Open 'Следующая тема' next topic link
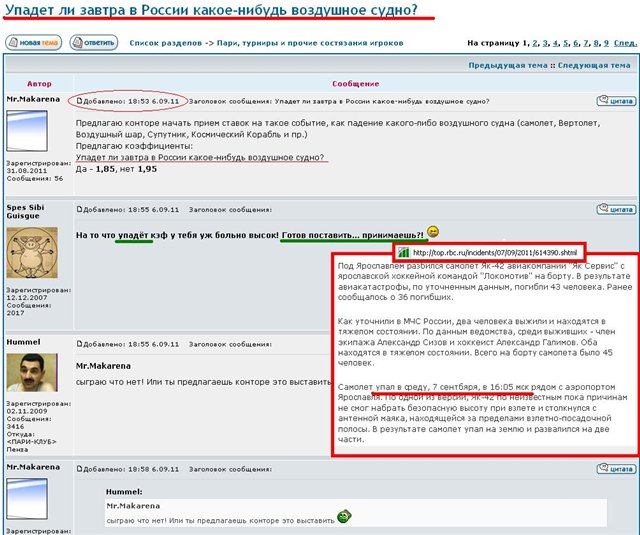 pos(594,65)
